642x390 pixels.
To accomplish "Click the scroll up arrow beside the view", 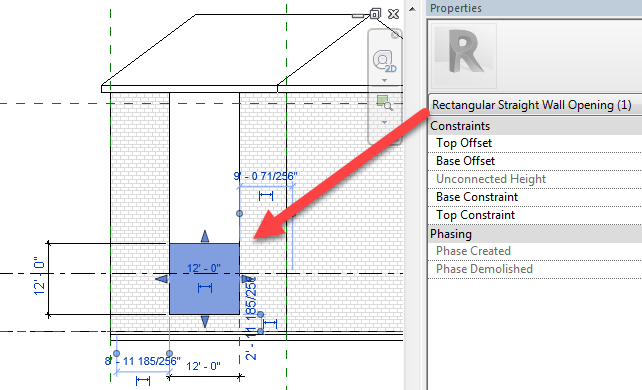I will 412,9.
